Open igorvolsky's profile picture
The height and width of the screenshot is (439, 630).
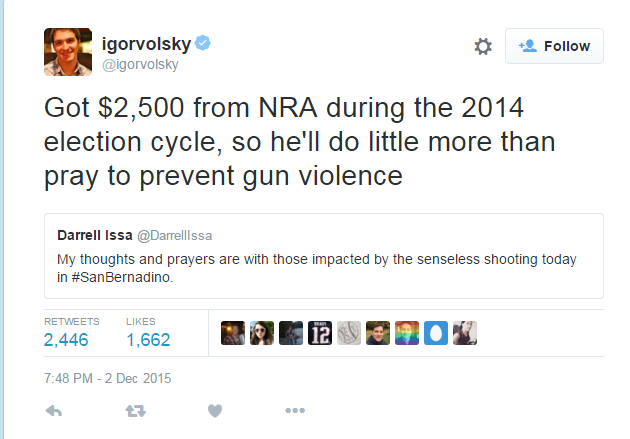[68, 52]
